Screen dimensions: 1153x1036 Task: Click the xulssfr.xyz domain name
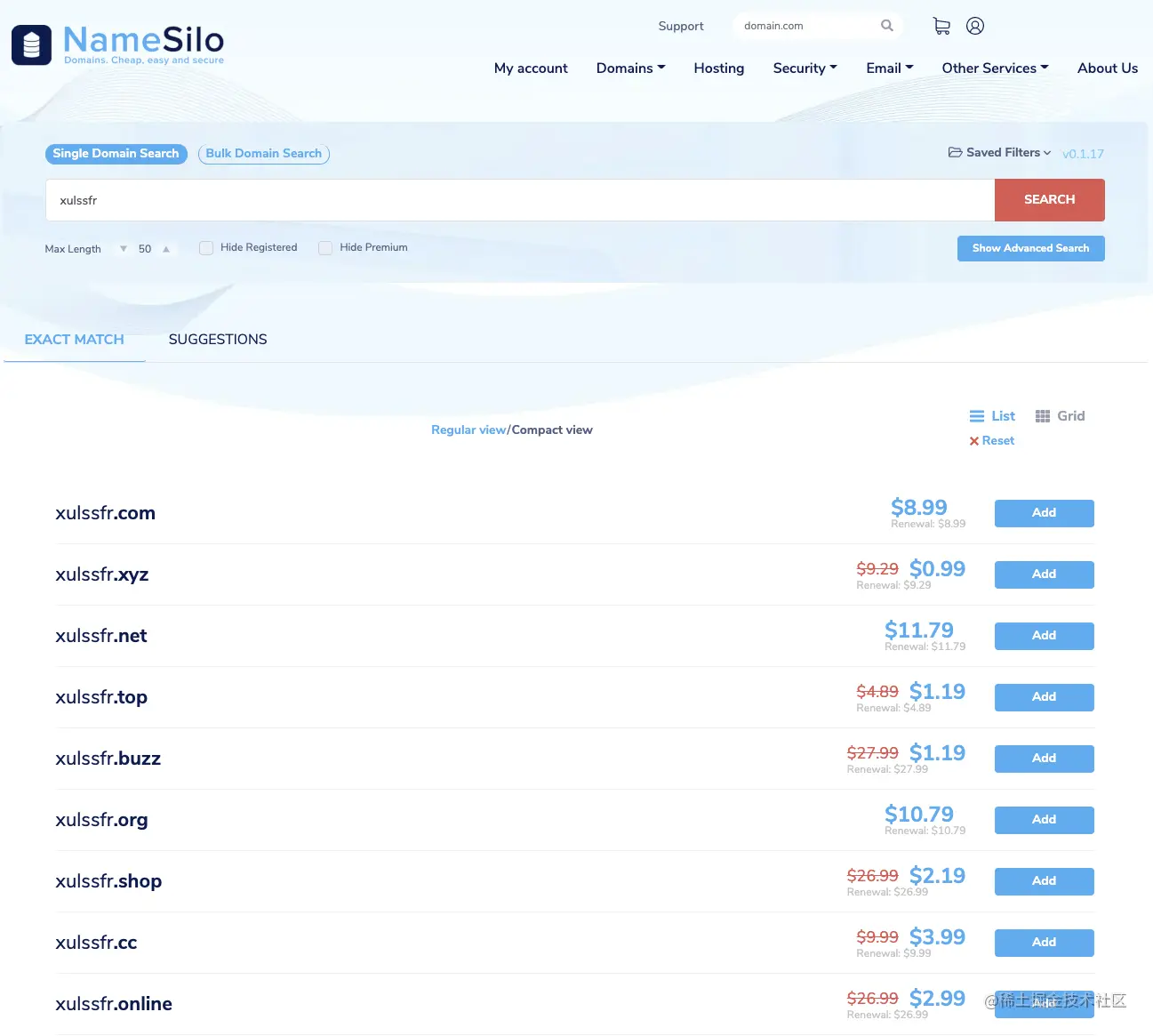coord(102,574)
